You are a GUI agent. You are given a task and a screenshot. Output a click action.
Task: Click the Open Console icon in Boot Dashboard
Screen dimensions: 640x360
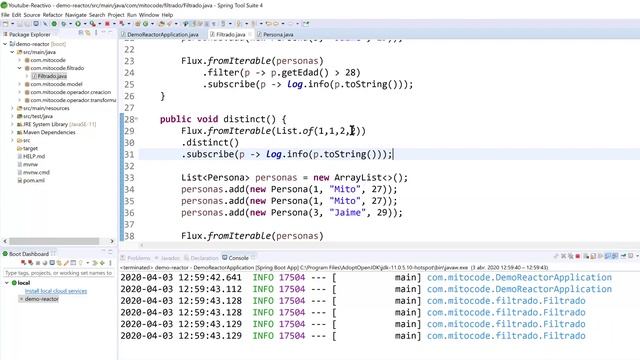click(52, 263)
